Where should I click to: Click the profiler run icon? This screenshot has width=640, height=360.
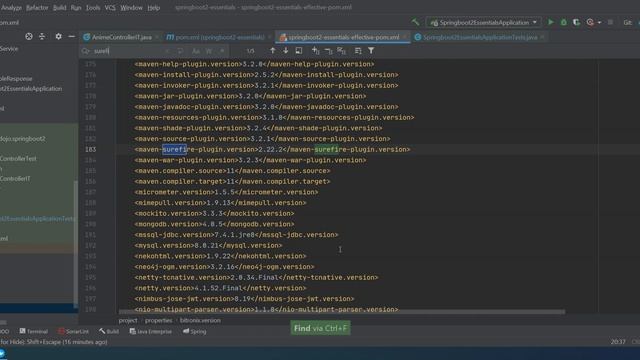[590, 22]
